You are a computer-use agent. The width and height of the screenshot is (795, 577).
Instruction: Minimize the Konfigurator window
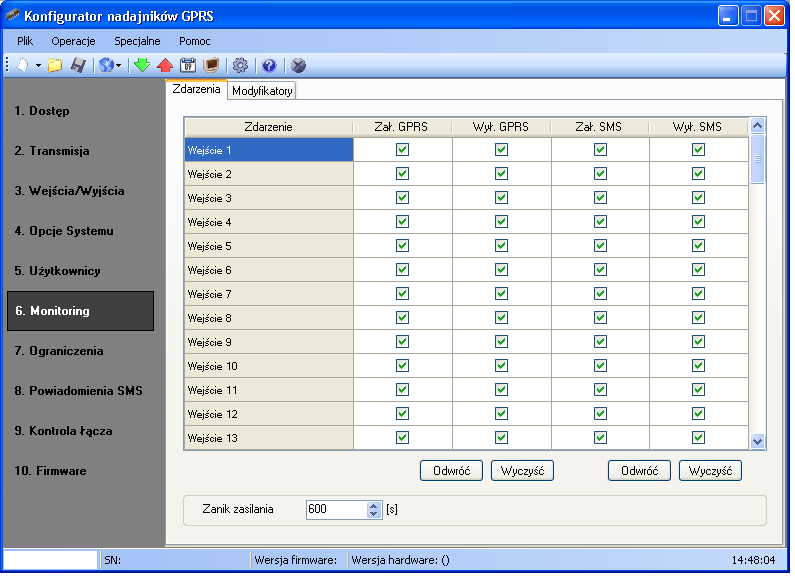728,16
